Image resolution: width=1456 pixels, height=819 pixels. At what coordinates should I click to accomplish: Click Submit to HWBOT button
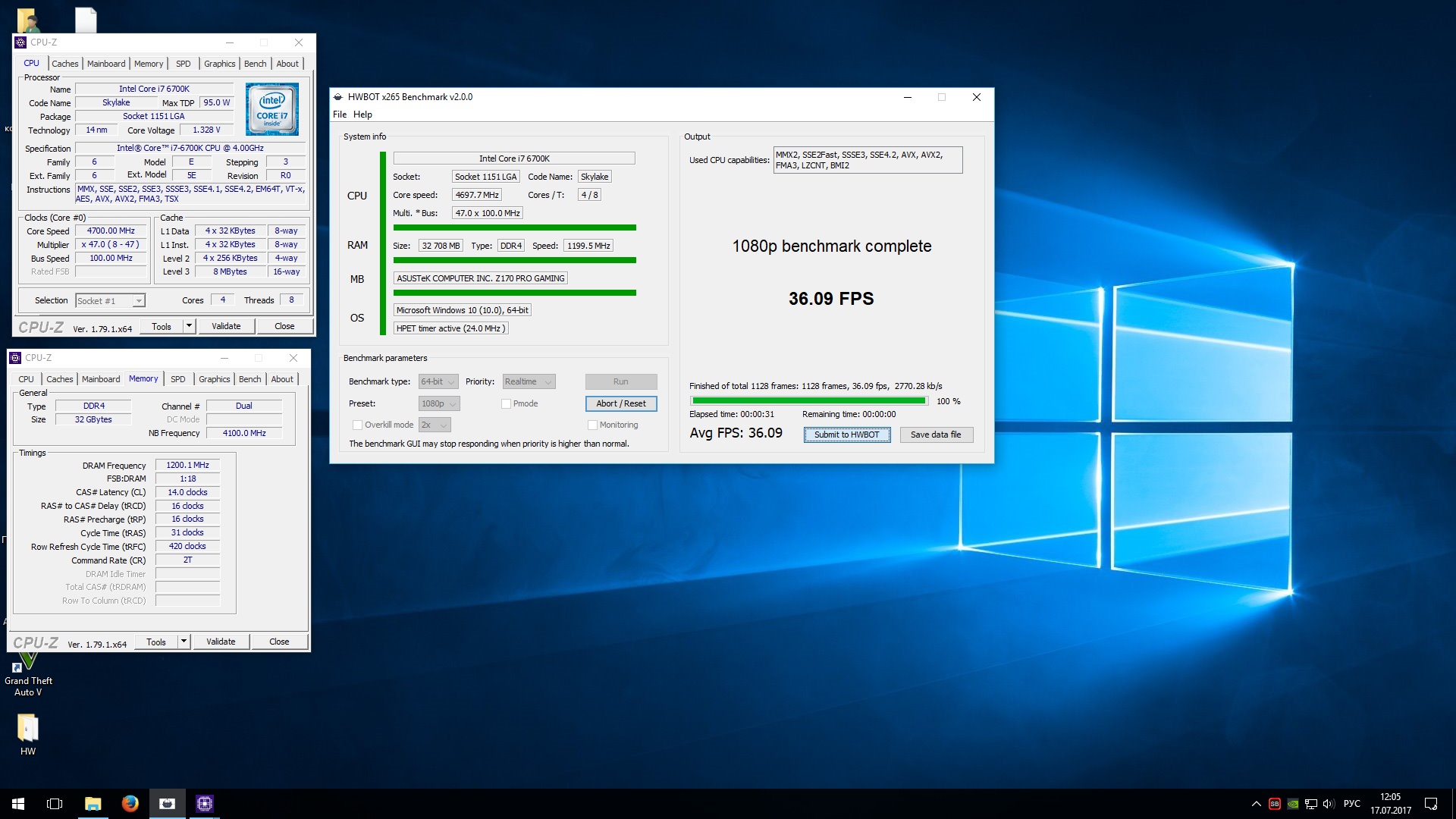click(847, 435)
